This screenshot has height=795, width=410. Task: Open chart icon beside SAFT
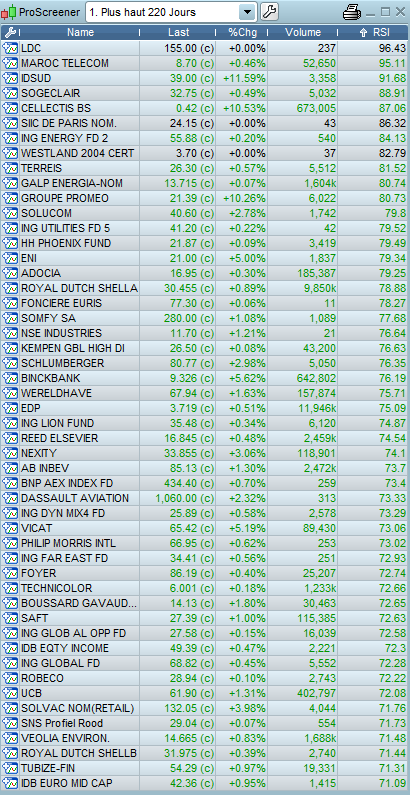click(10, 618)
